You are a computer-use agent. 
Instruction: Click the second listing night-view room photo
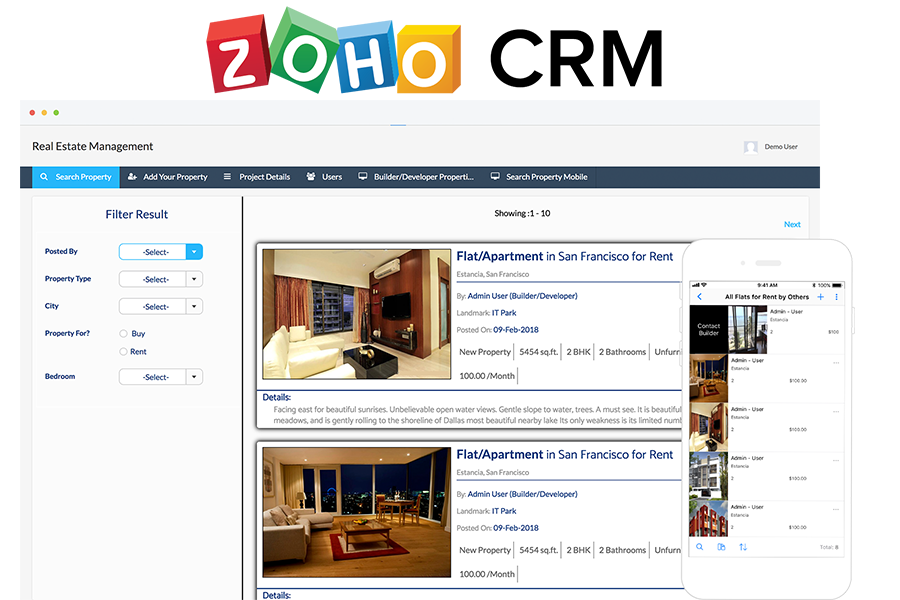[356, 512]
